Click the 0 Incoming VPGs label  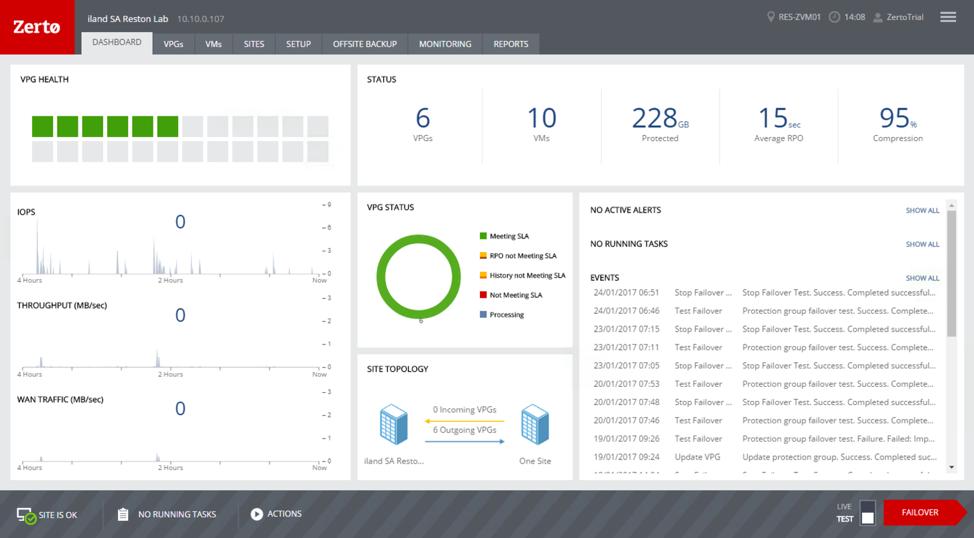[465, 409]
